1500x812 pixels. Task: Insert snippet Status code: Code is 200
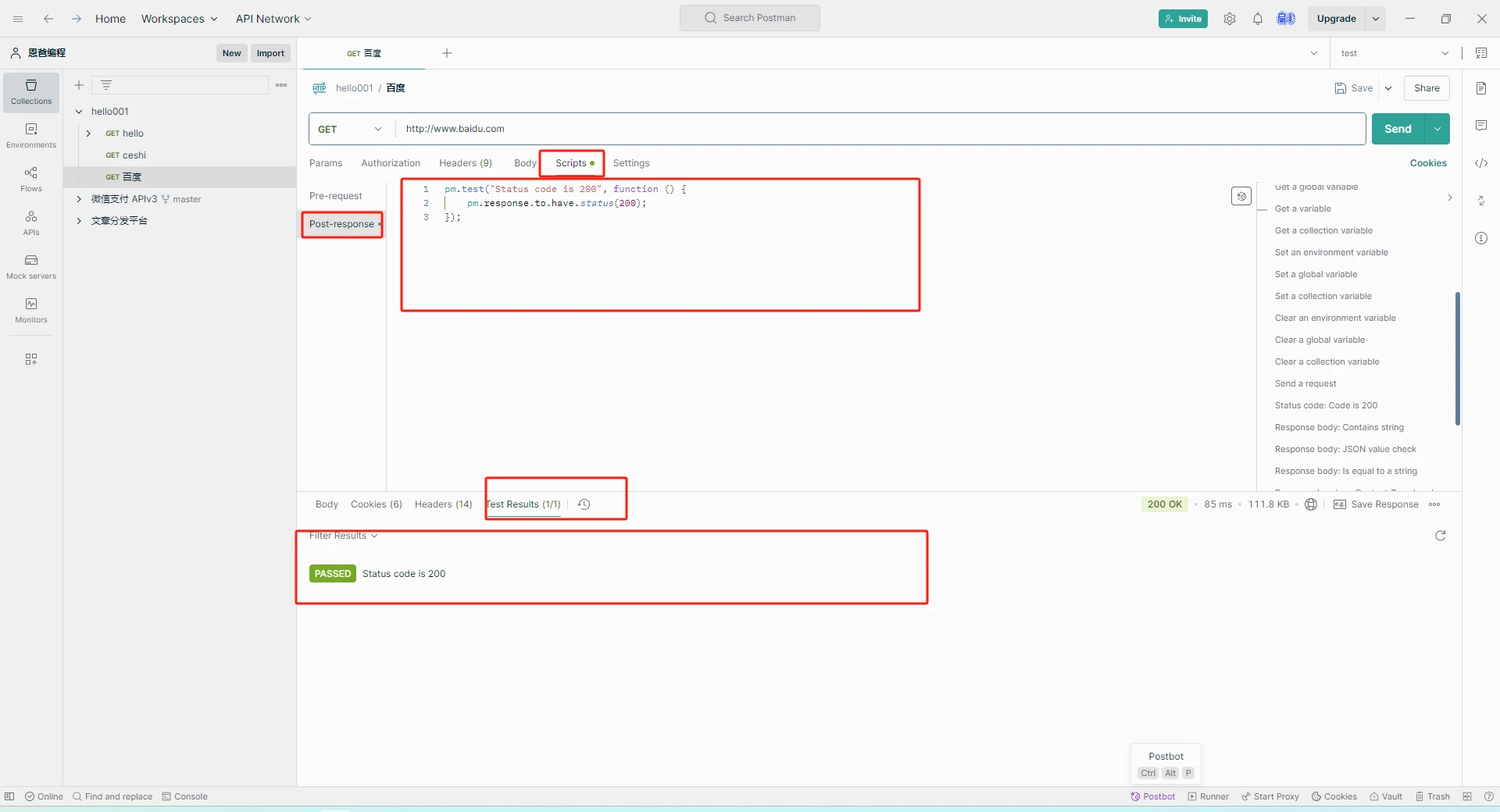click(1326, 405)
